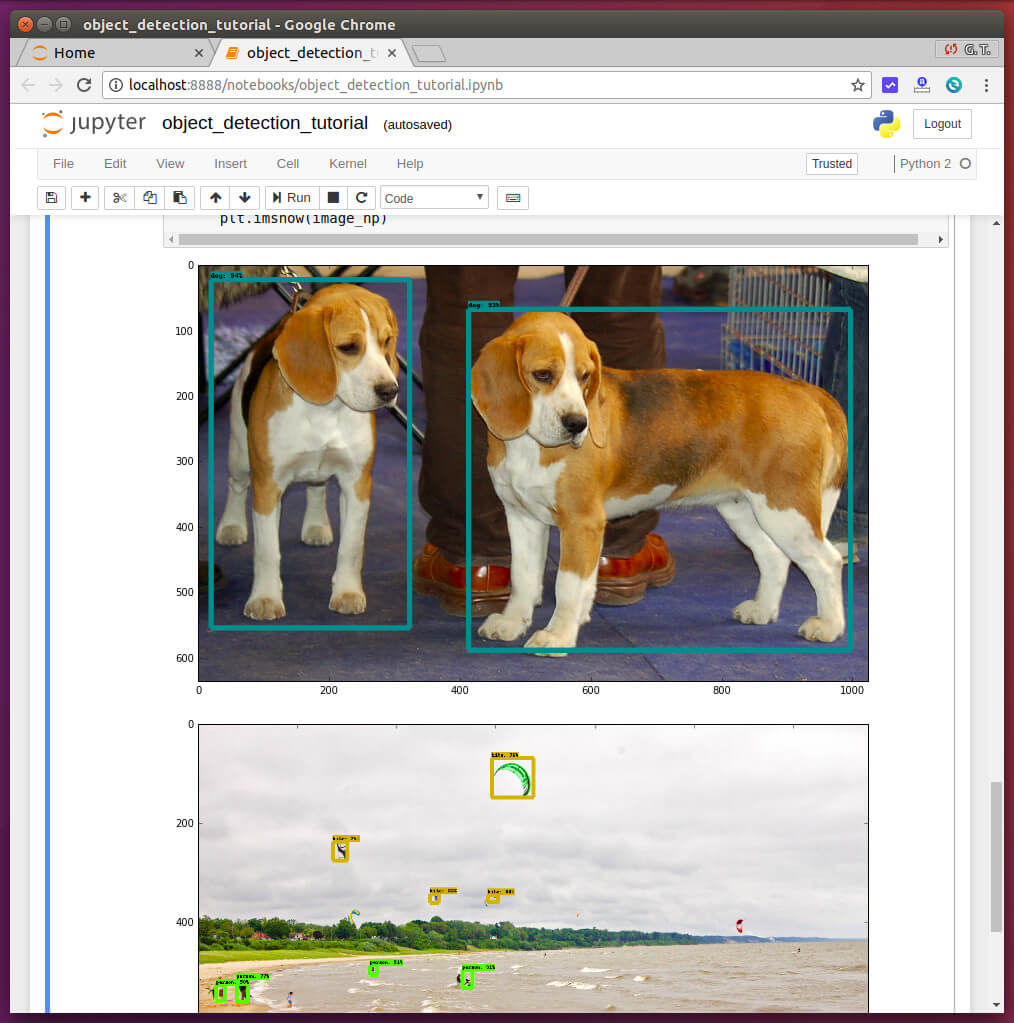Click the Logout button
This screenshot has height=1023, width=1014.
tap(942, 124)
